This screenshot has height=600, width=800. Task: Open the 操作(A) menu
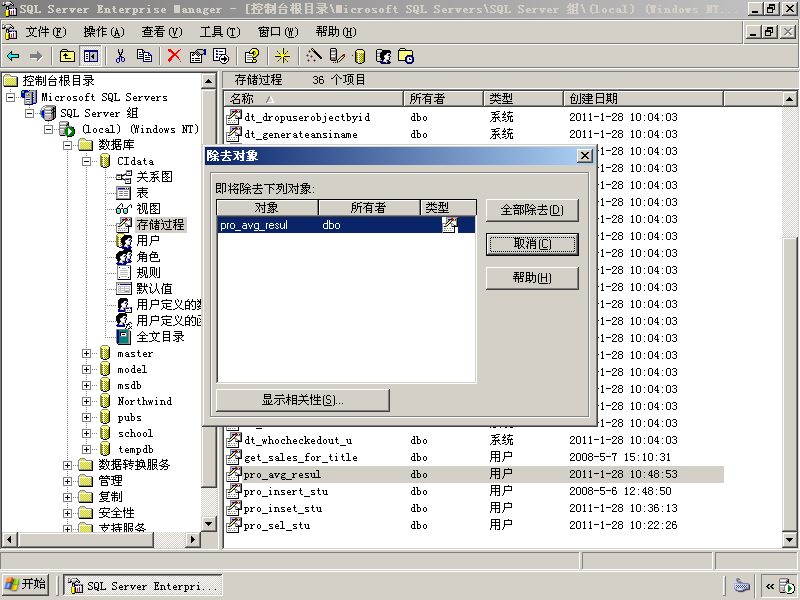104,32
